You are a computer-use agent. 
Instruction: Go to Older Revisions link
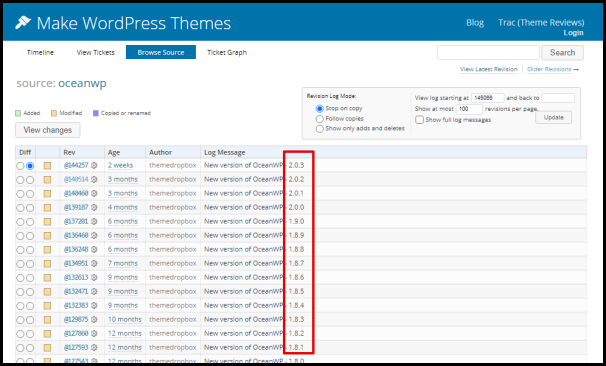(549, 69)
